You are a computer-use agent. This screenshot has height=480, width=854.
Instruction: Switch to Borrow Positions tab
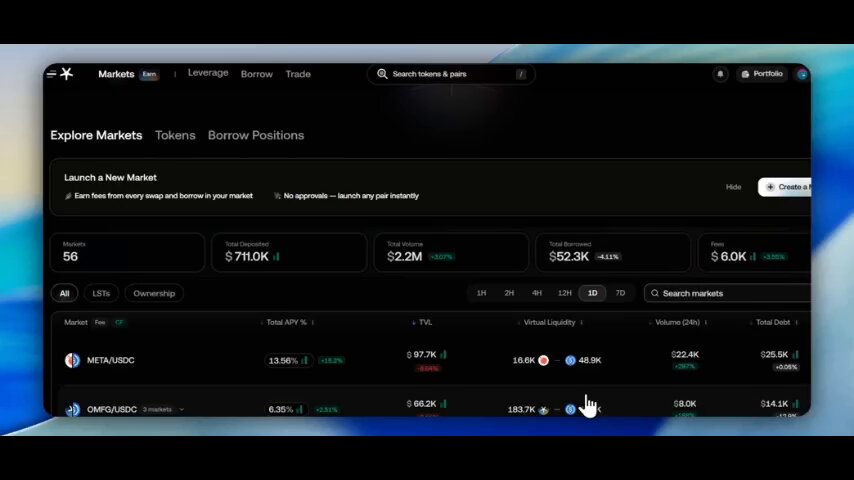coord(256,135)
